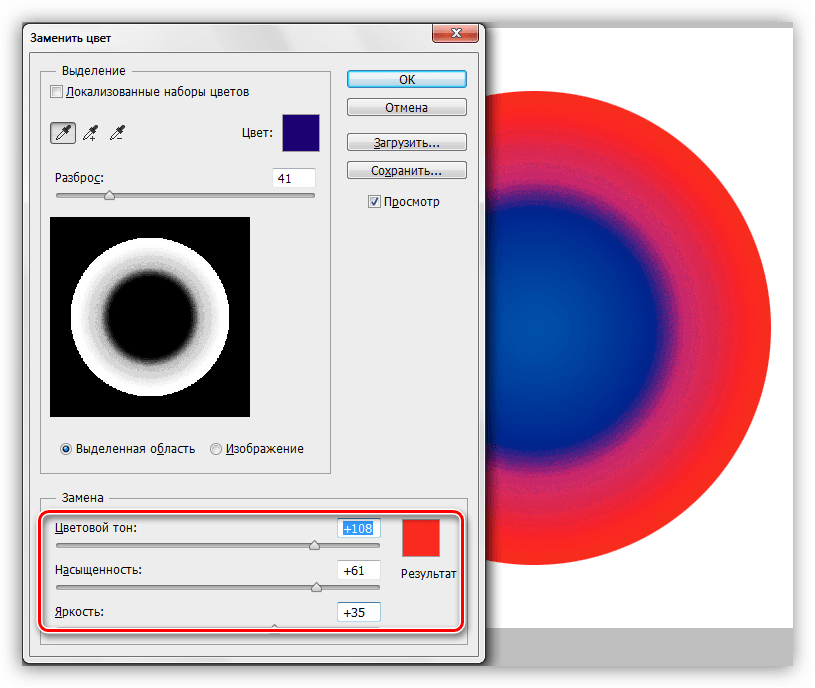Focus the Яркость field showing +35
Image resolution: width=815 pixels, height=688 pixels.
[x=359, y=613]
